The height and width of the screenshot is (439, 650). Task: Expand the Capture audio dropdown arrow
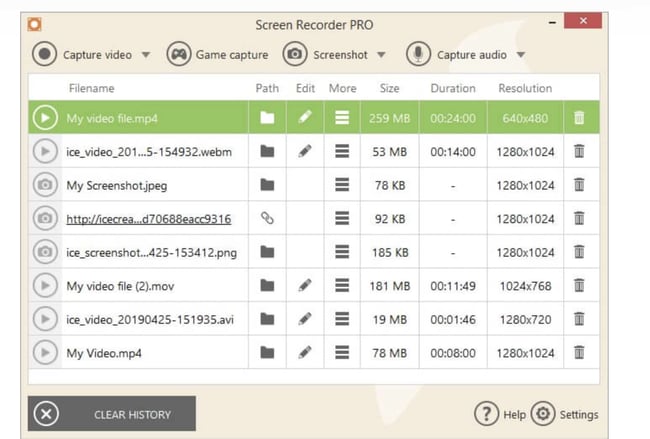521,55
